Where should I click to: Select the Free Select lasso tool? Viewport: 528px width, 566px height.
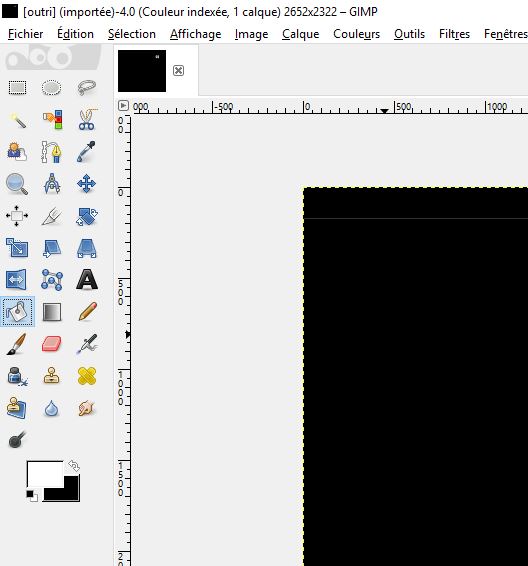click(x=87, y=88)
